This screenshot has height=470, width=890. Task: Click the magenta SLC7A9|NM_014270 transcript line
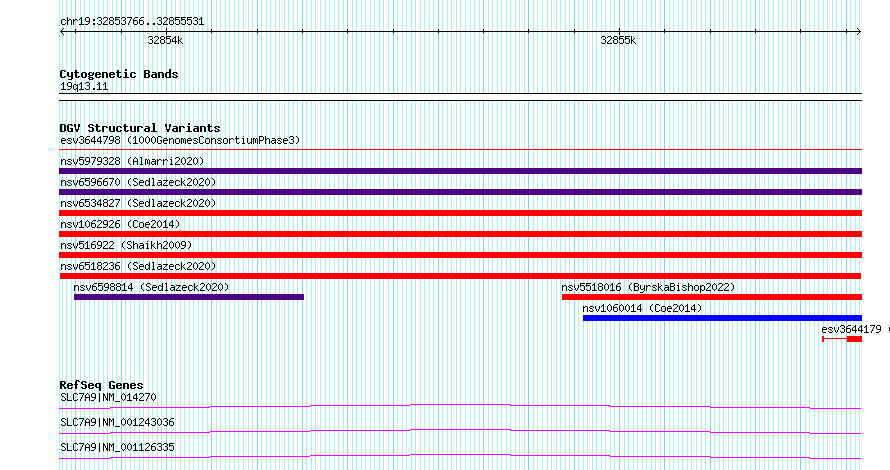tap(460, 406)
